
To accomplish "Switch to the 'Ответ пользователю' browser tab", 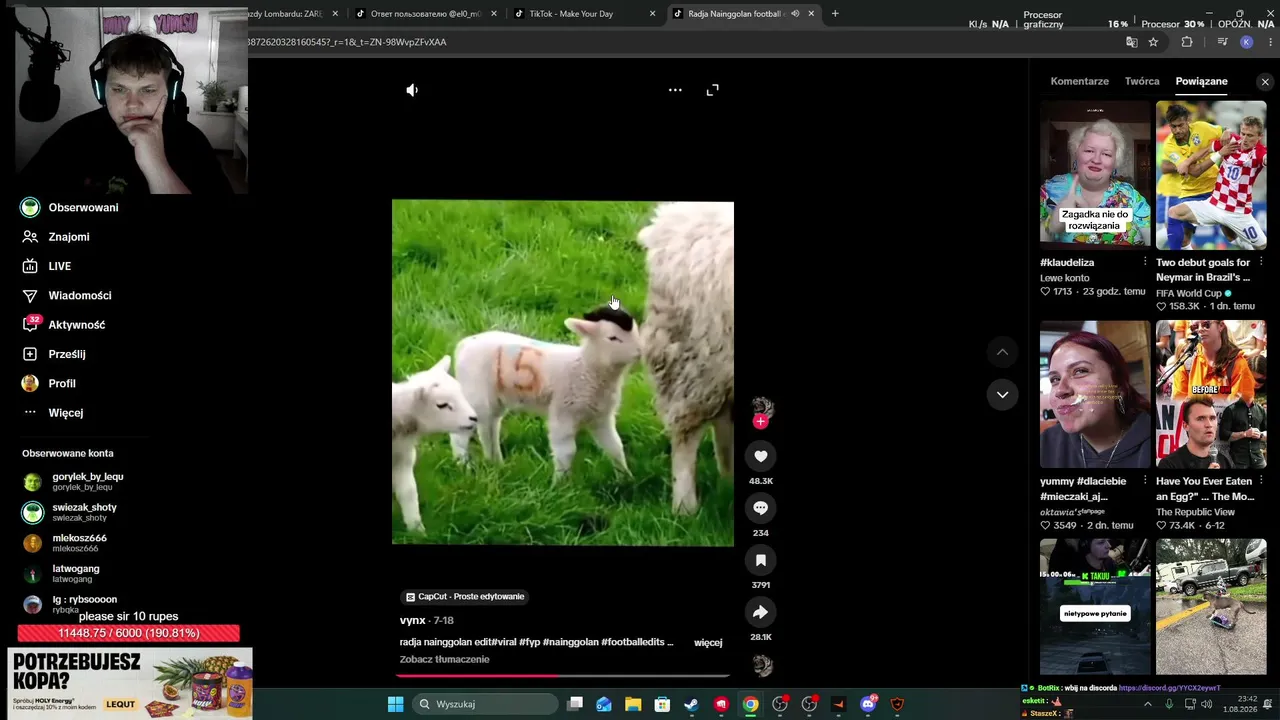I will [x=425, y=14].
